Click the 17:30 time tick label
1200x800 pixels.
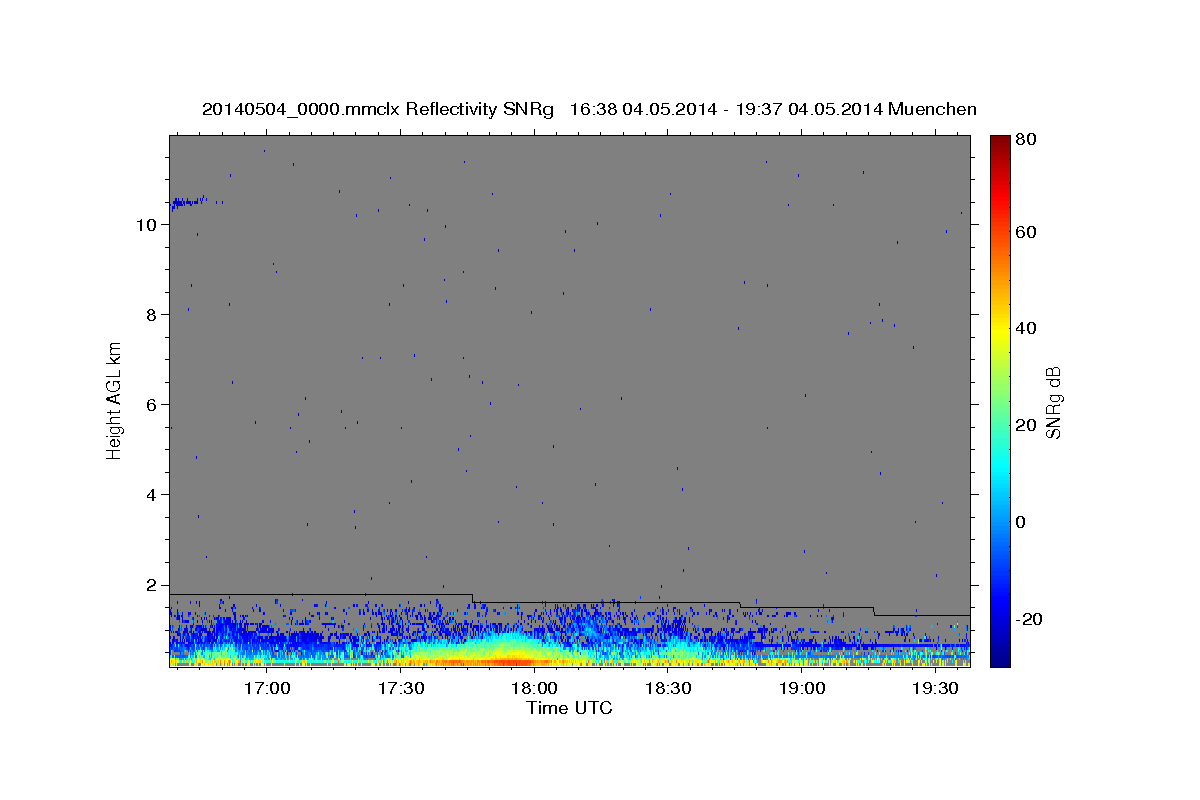tap(401, 688)
